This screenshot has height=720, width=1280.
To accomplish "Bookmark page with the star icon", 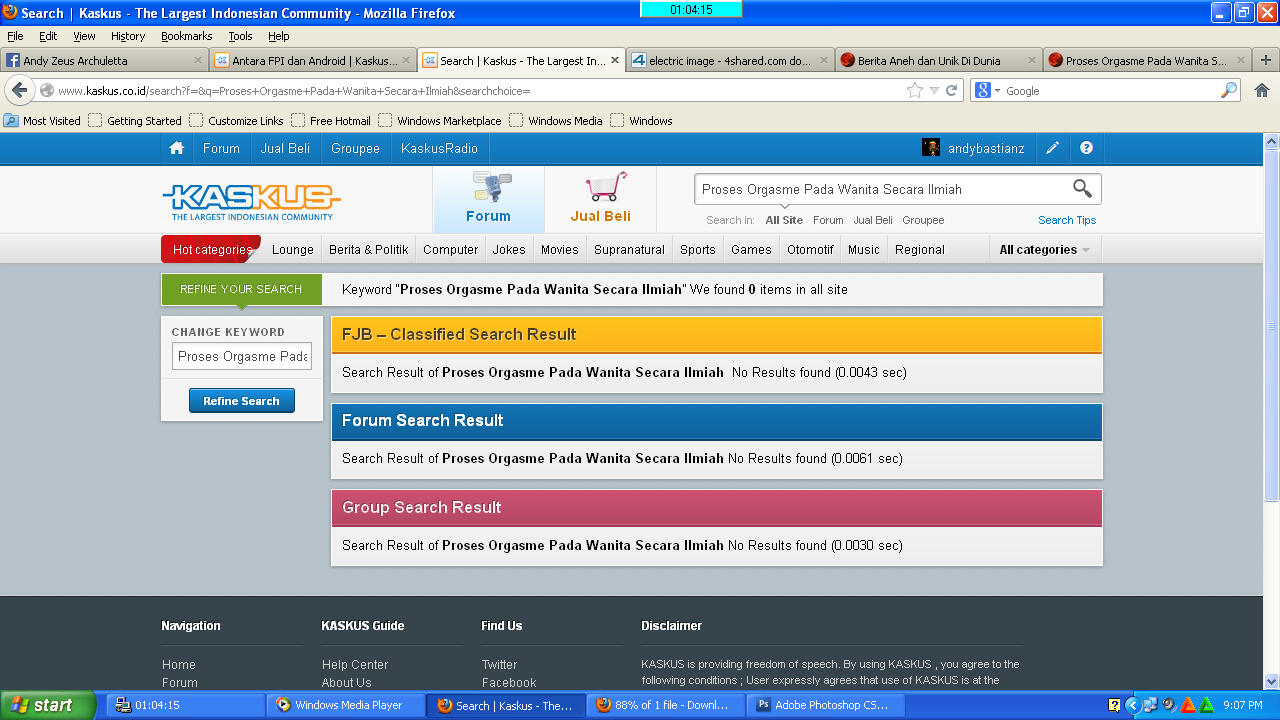I will pos(914,90).
